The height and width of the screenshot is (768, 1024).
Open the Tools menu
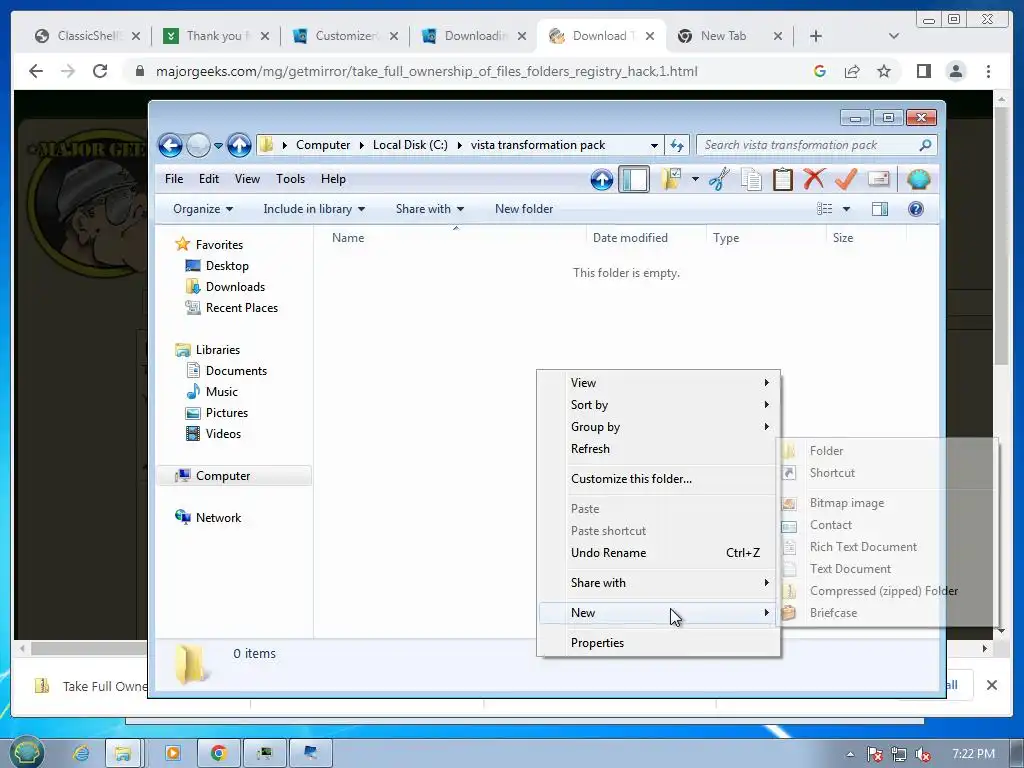pyautogui.click(x=290, y=179)
